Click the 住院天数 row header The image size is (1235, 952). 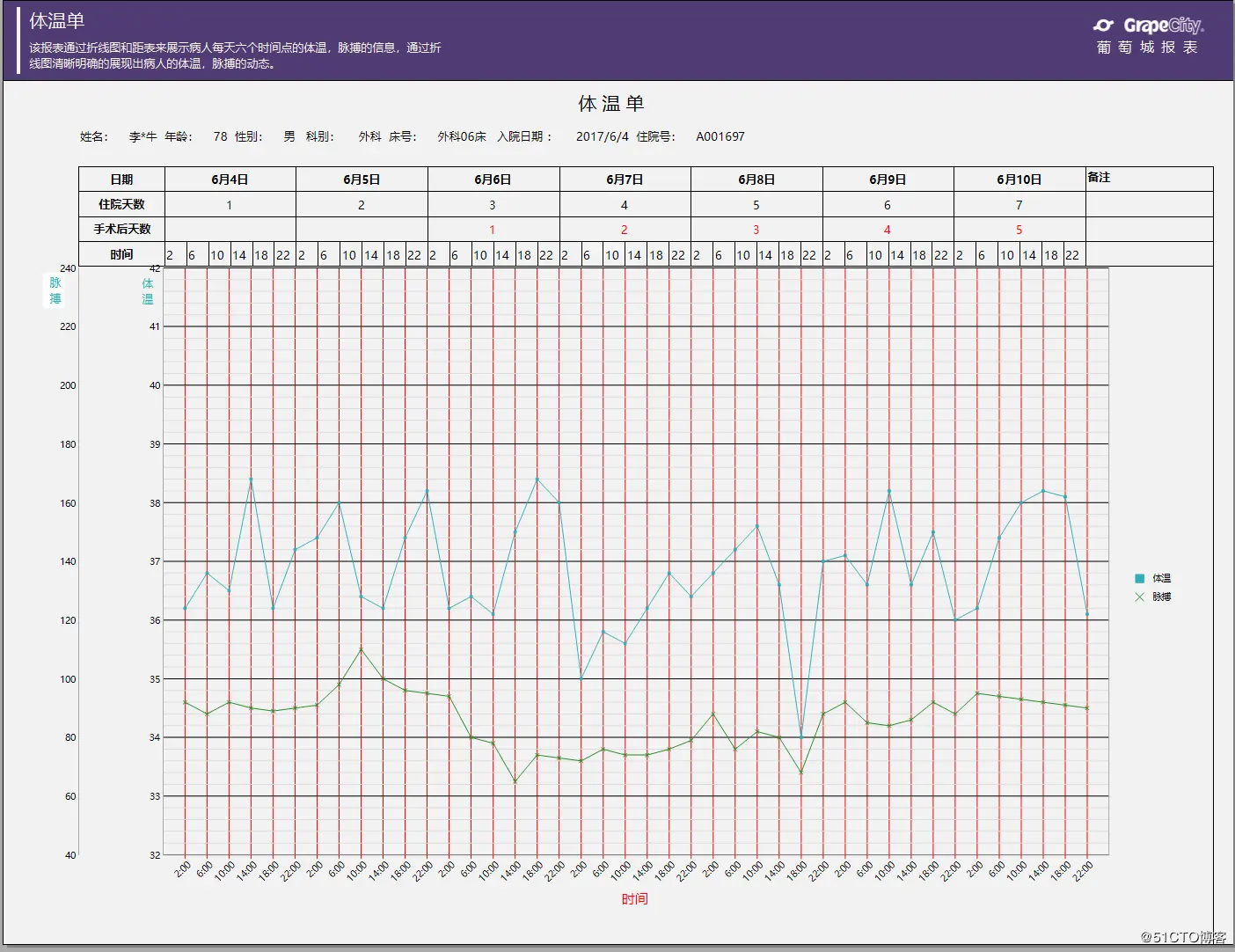pos(121,204)
